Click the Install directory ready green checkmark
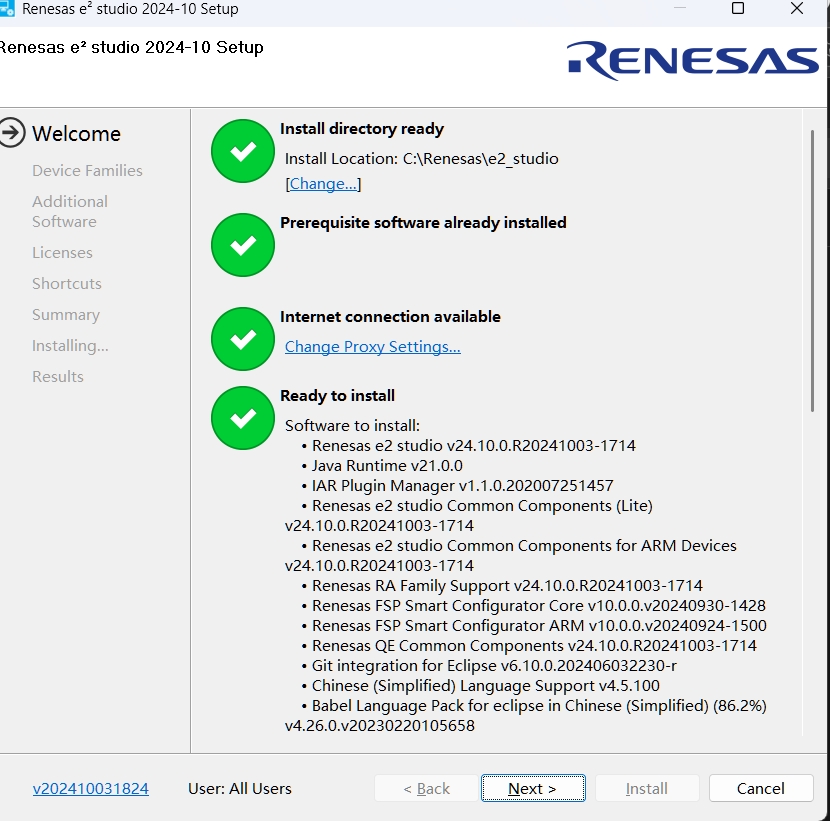This screenshot has height=821, width=830. (243, 151)
